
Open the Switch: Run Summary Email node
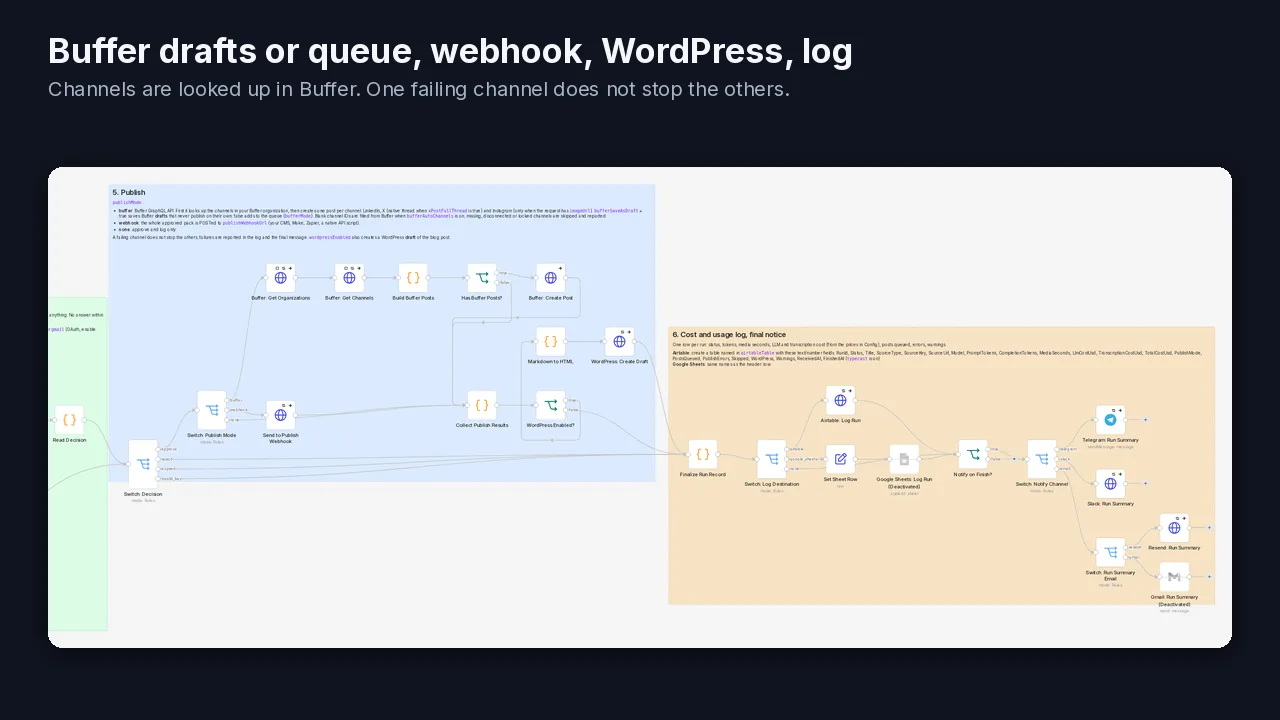pos(1110,553)
